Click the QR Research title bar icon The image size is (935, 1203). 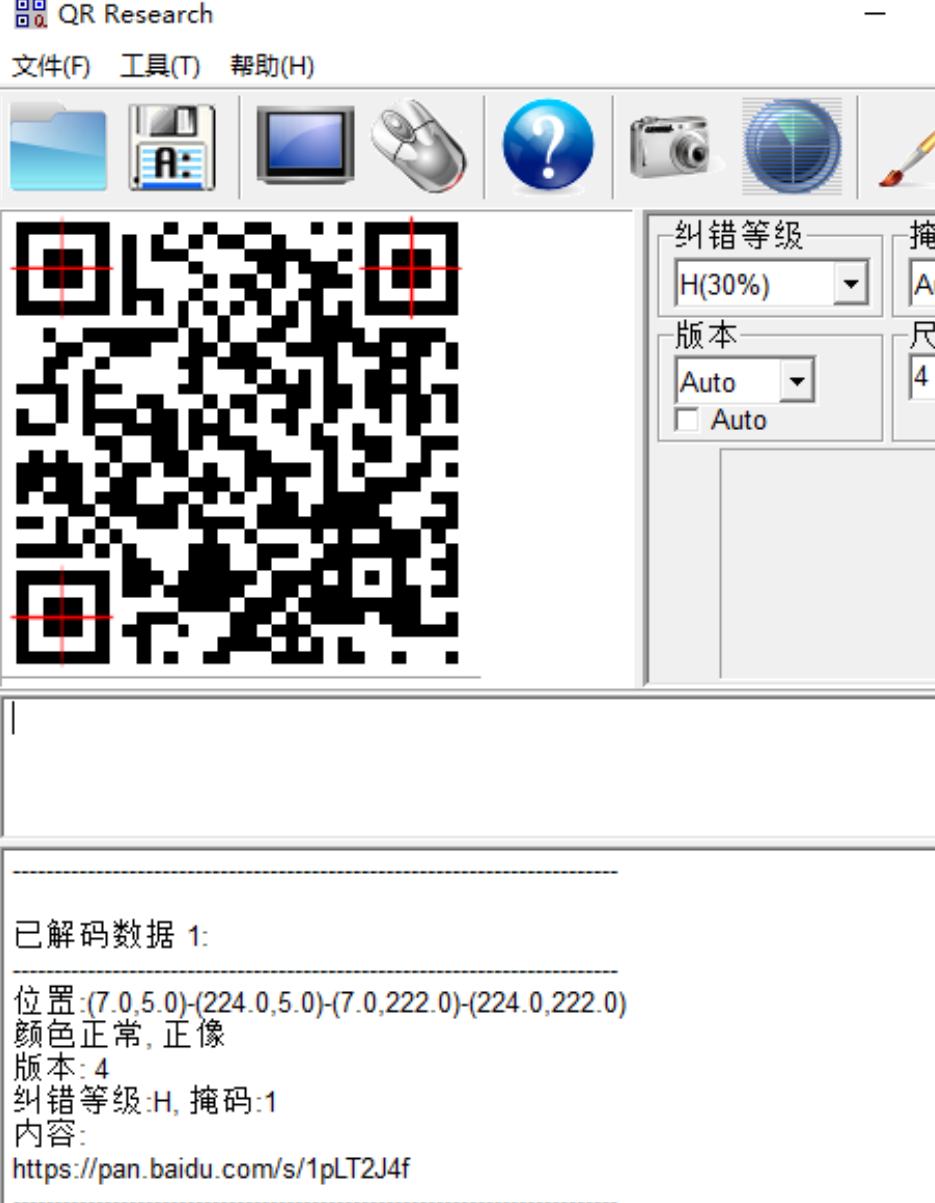pos(31,13)
